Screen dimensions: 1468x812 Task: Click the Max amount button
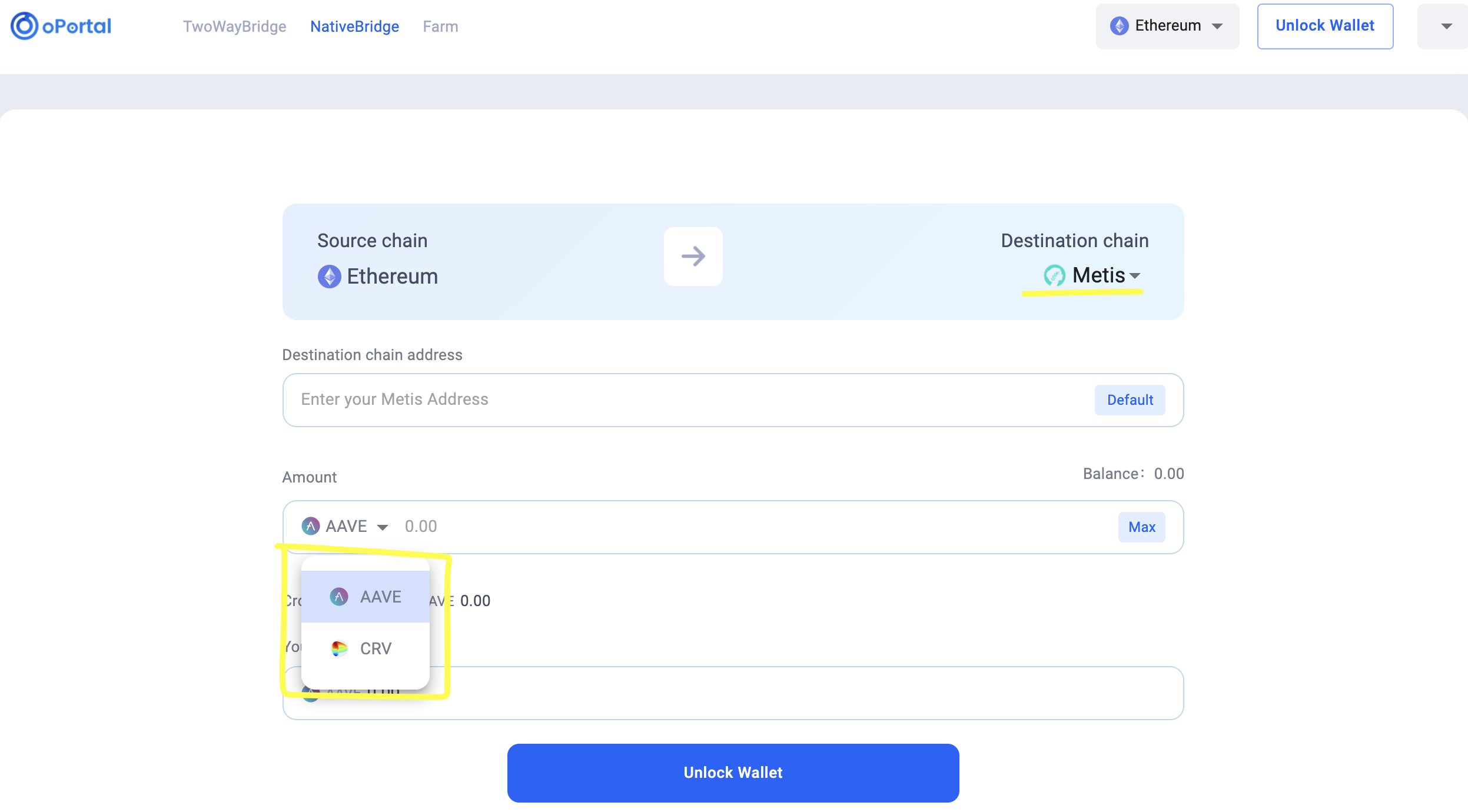click(1141, 527)
